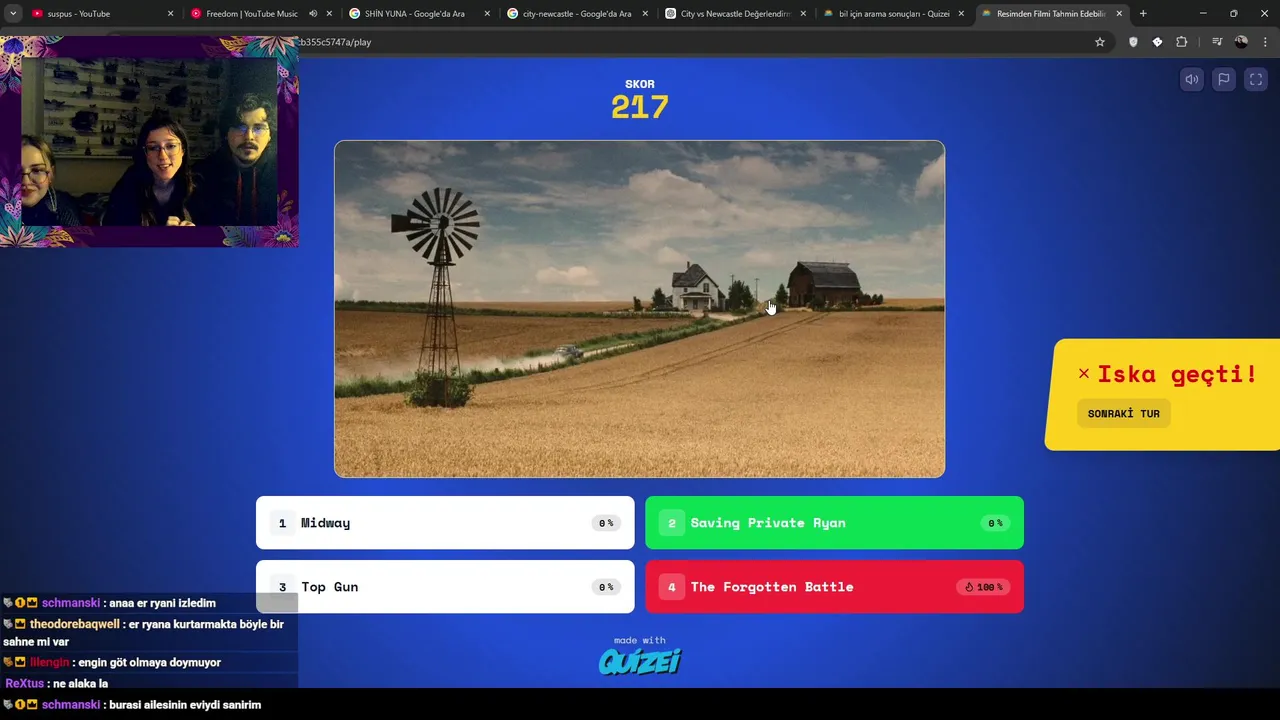
Task: Click the number 2 badge on green answer
Action: (672, 523)
